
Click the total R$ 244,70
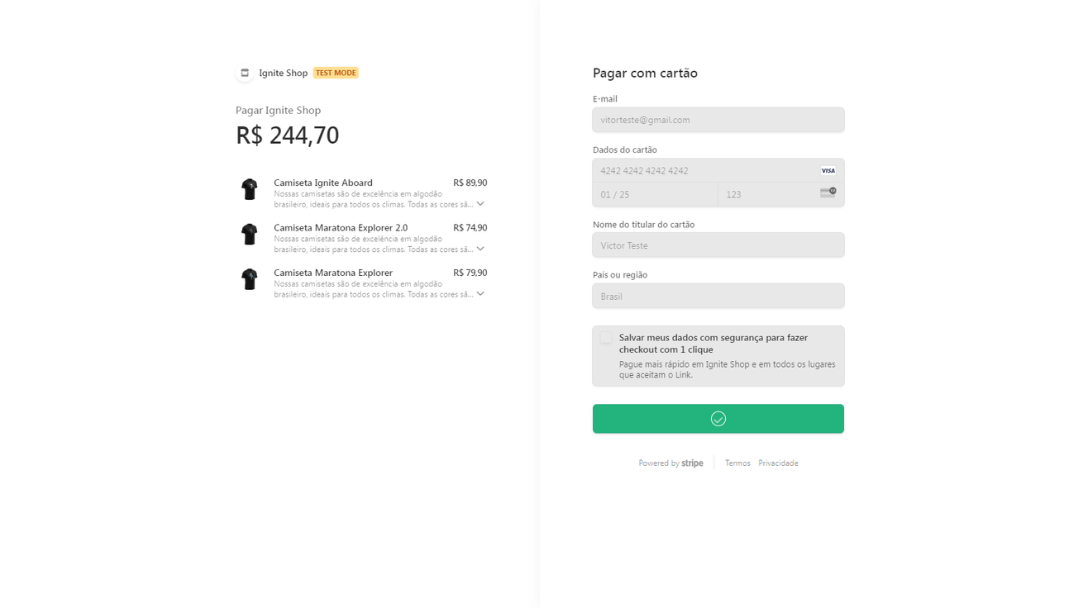287,136
